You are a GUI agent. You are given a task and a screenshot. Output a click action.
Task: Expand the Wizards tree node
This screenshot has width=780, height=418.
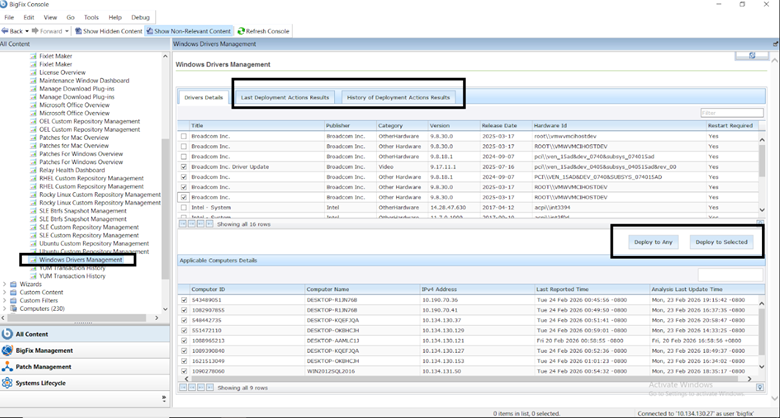pos(6,284)
